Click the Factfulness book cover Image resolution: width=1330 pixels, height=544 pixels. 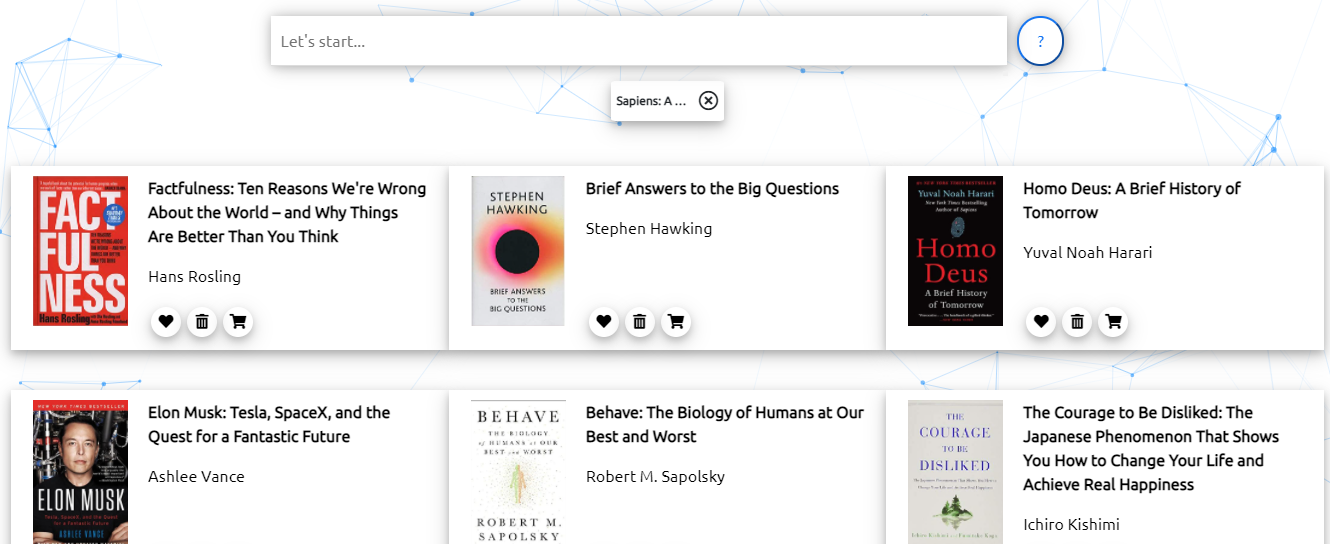click(80, 251)
